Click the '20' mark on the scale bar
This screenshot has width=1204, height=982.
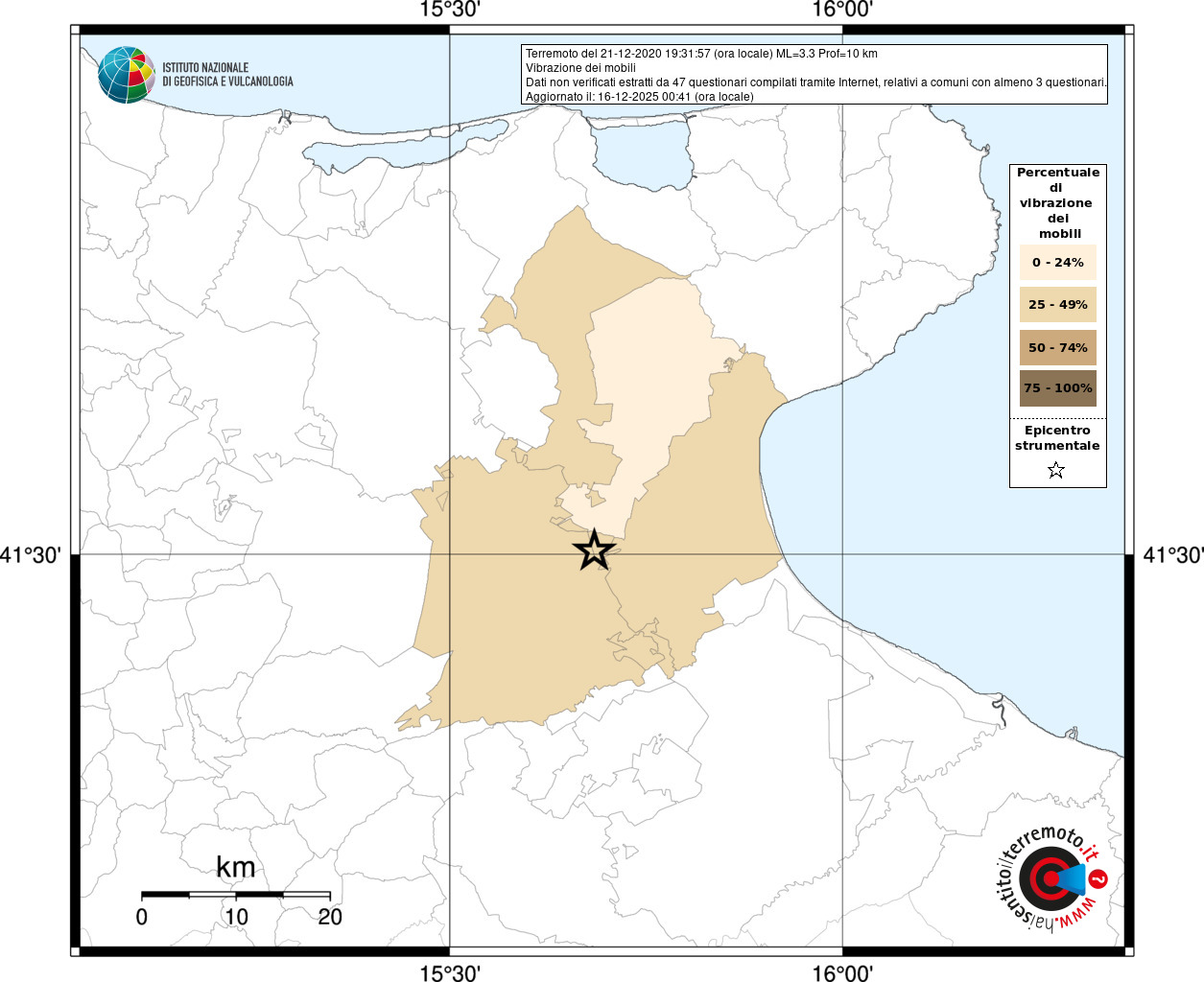coord(330,917)
